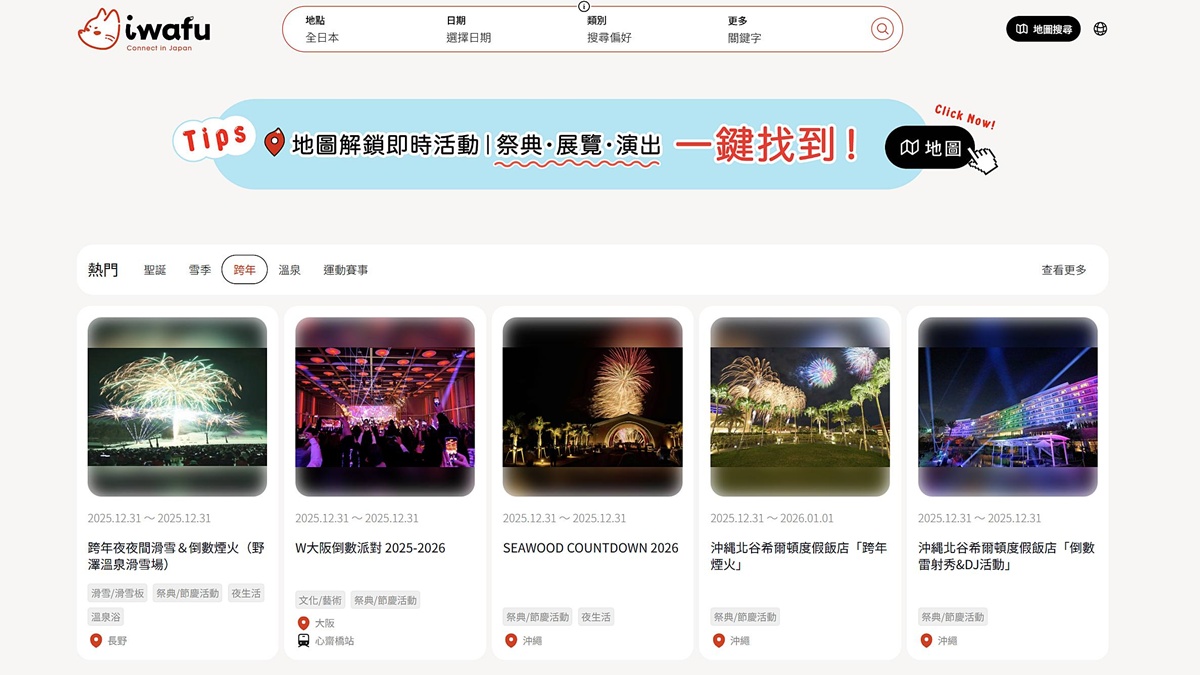This screenshot has width=1200, height=675.
Task: Click the Shinsaibashi station train icon
Action: coord(303,640)
